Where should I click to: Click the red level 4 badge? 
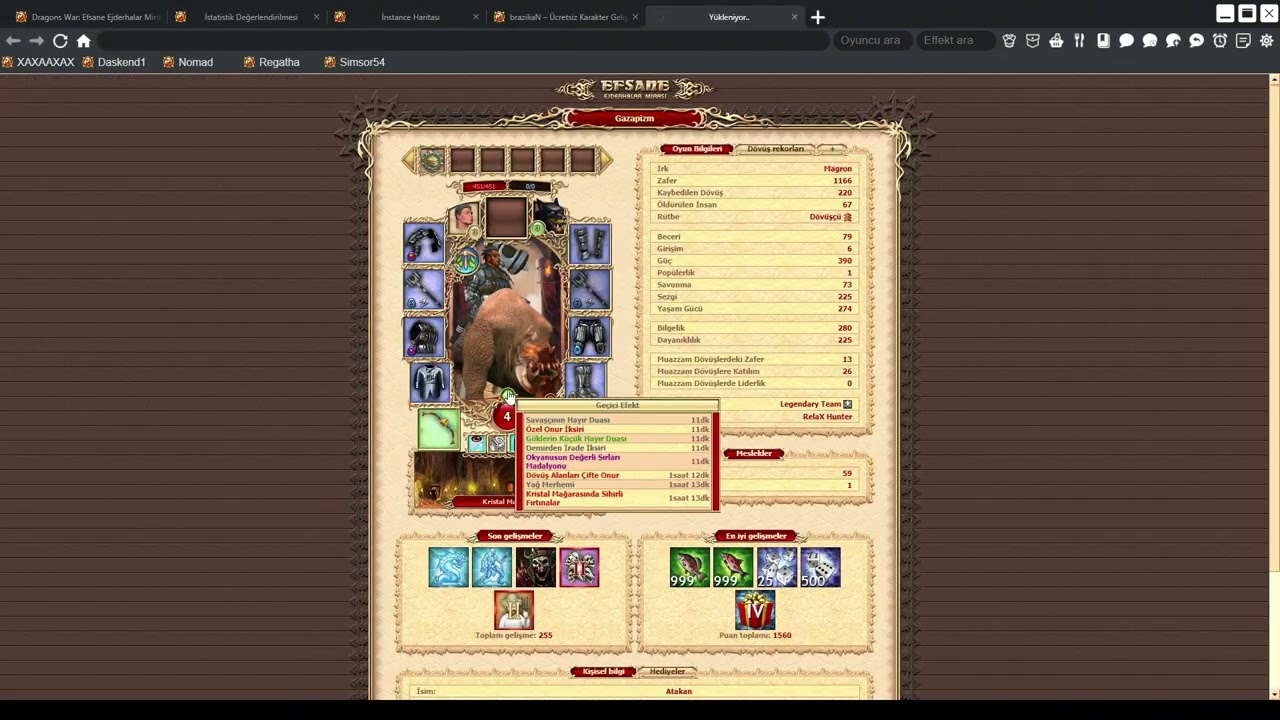tap(507, 417)
